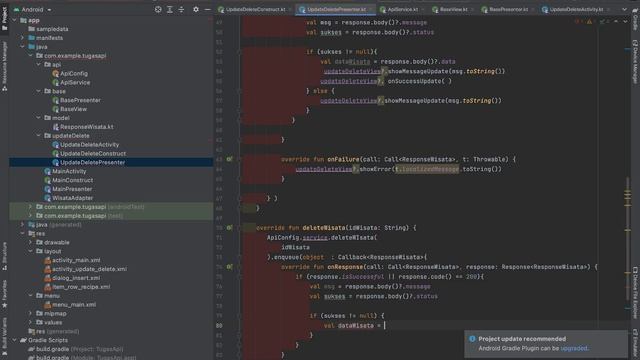Collapse the java source folder
640x360 pixels.
(x=22, y=47)
